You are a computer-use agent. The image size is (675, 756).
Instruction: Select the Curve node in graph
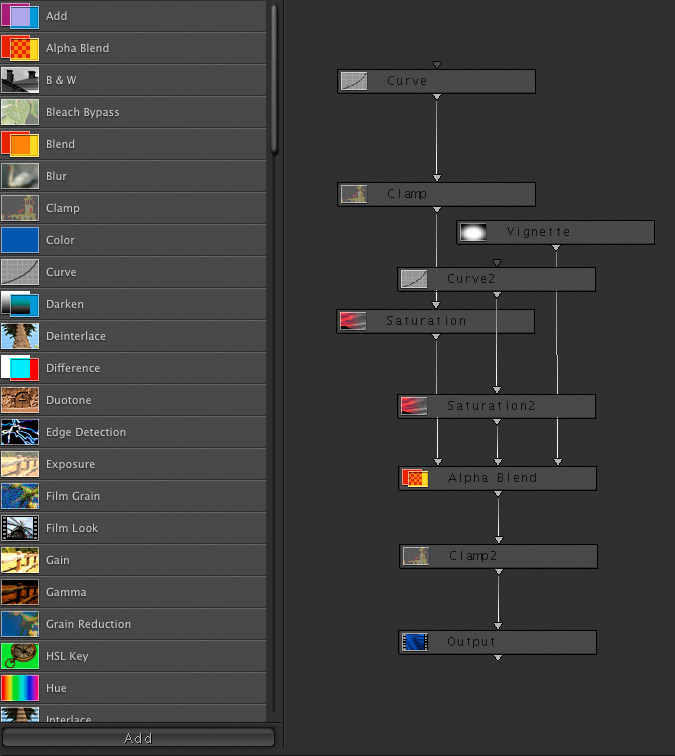click(x=436, y=81)
